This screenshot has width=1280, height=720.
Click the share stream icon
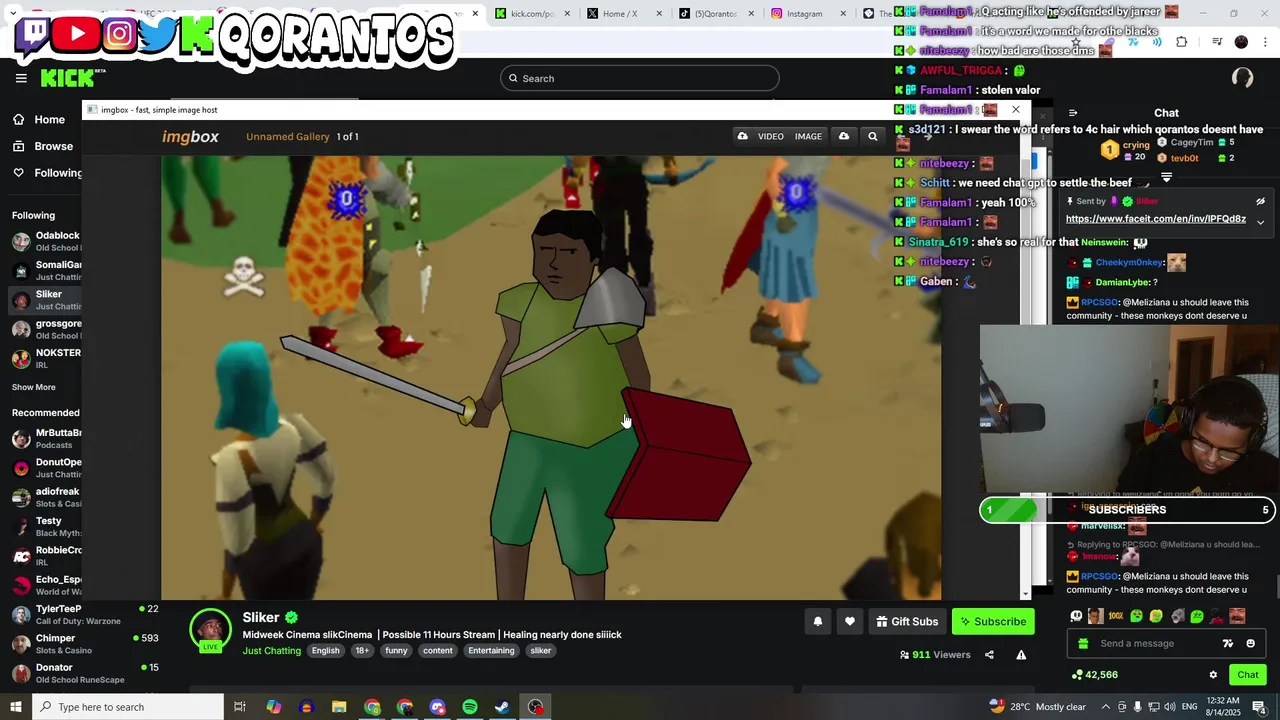click(x=989, y=655)
